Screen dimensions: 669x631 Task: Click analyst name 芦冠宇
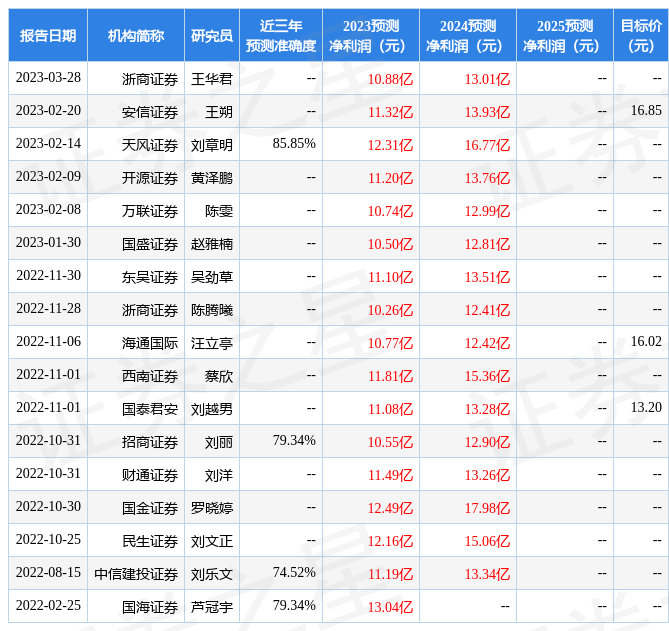click(x=212, y=607)
